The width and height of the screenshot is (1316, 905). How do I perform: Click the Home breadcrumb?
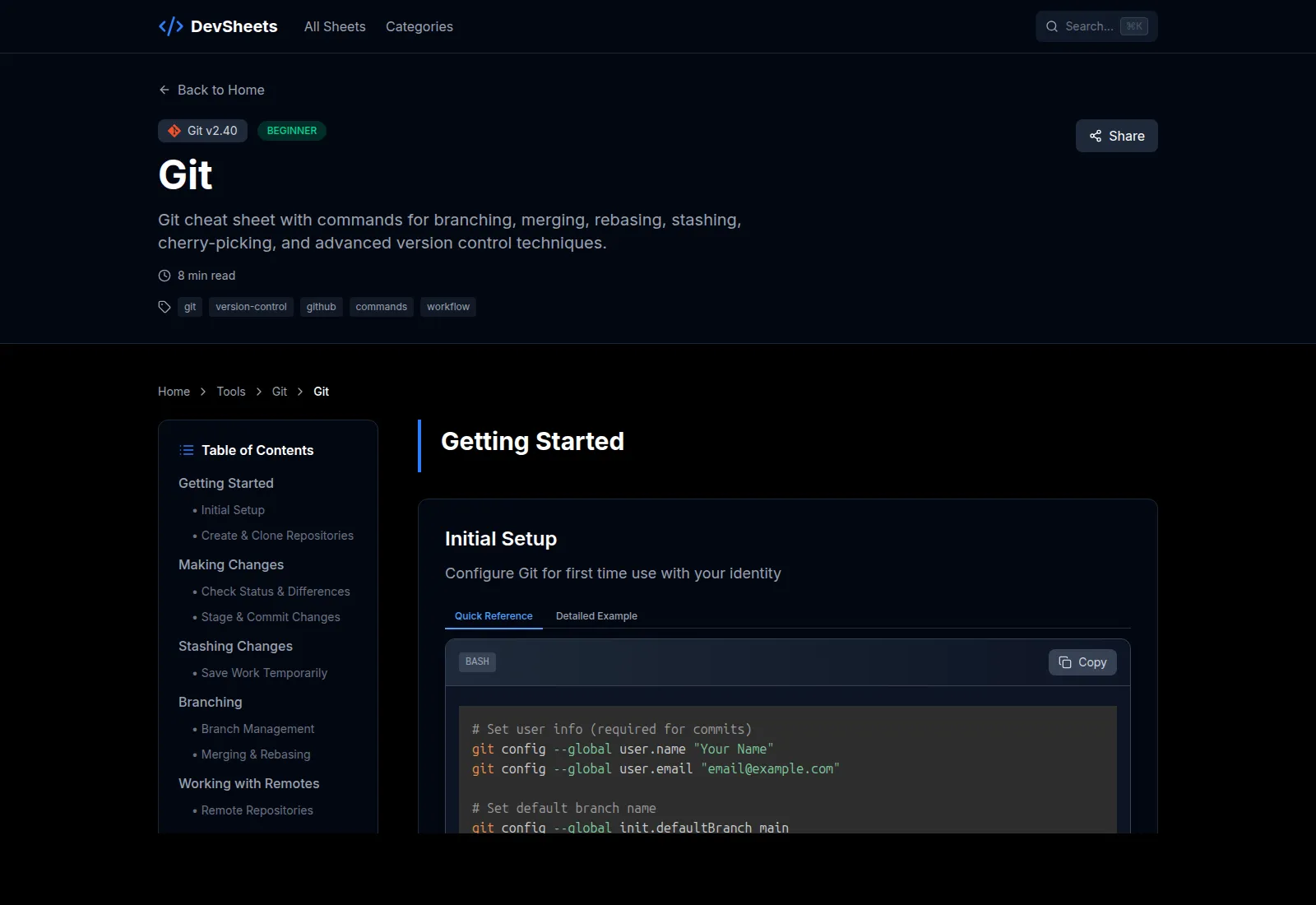coord(174,392)
